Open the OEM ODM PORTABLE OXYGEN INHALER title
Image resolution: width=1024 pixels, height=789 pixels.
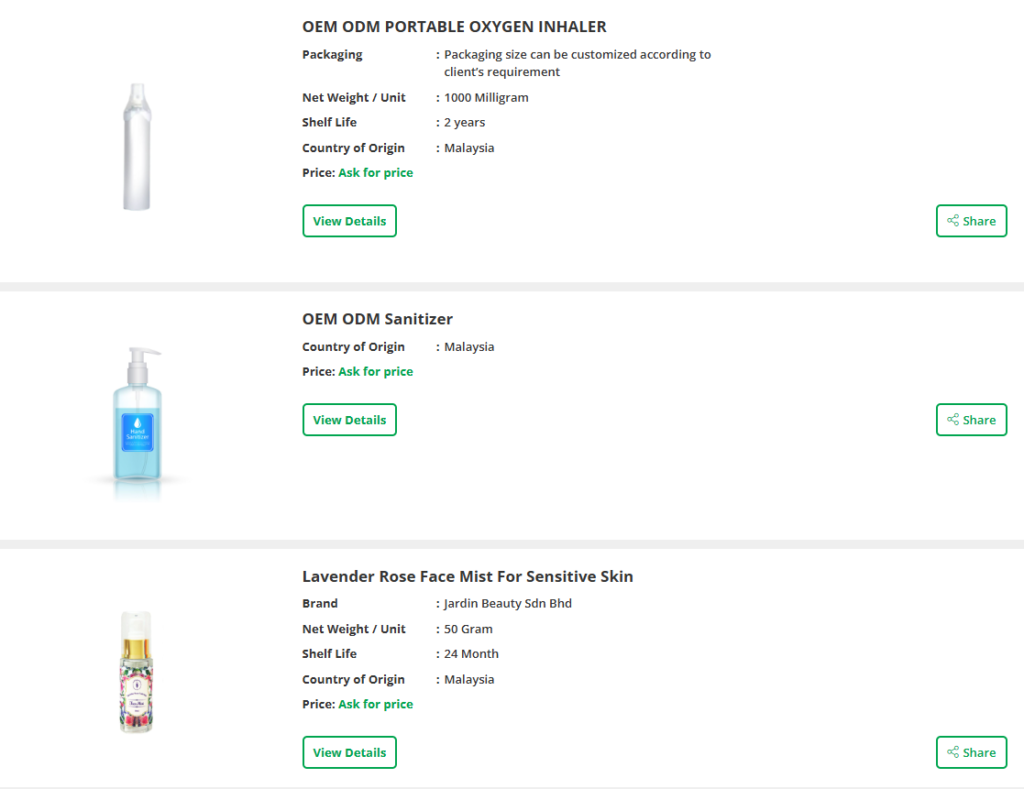pos(454,27)
